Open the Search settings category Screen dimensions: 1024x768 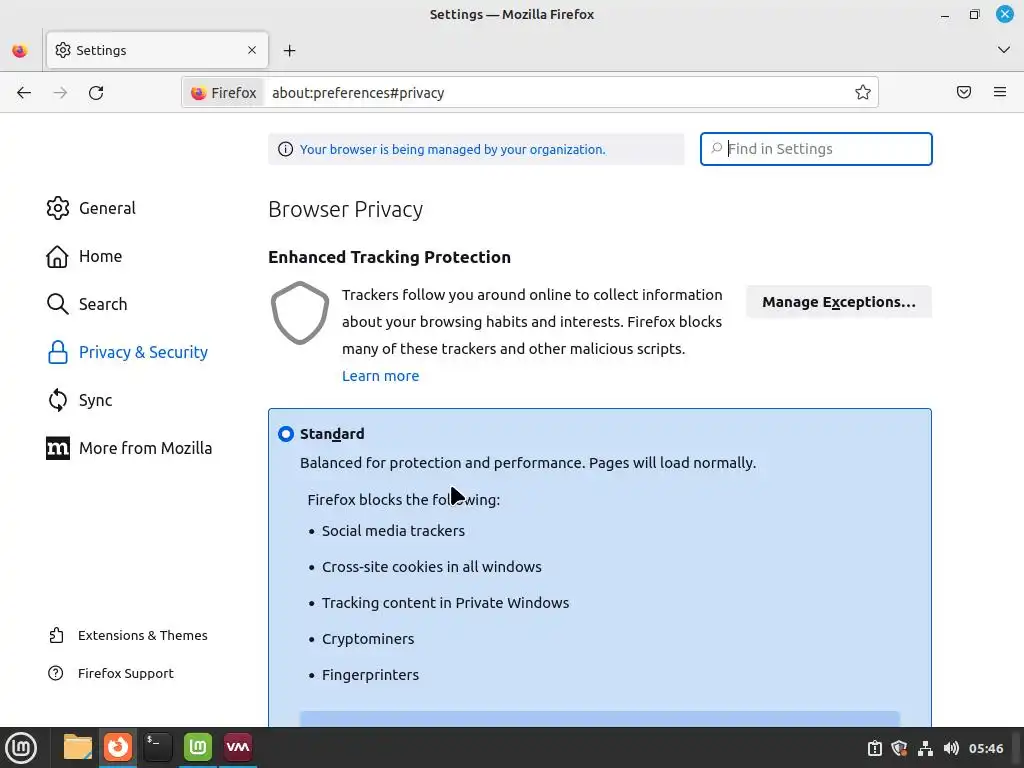tap(103, 304)
